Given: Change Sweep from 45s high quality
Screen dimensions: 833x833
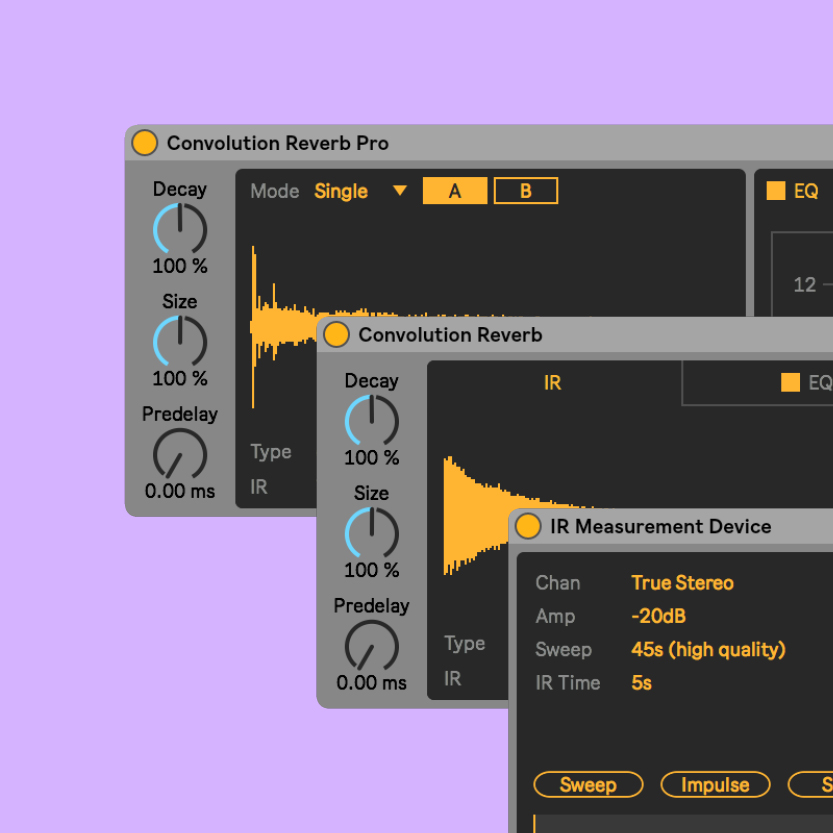Looking at the screenshot, I should (x=708, y=650).
